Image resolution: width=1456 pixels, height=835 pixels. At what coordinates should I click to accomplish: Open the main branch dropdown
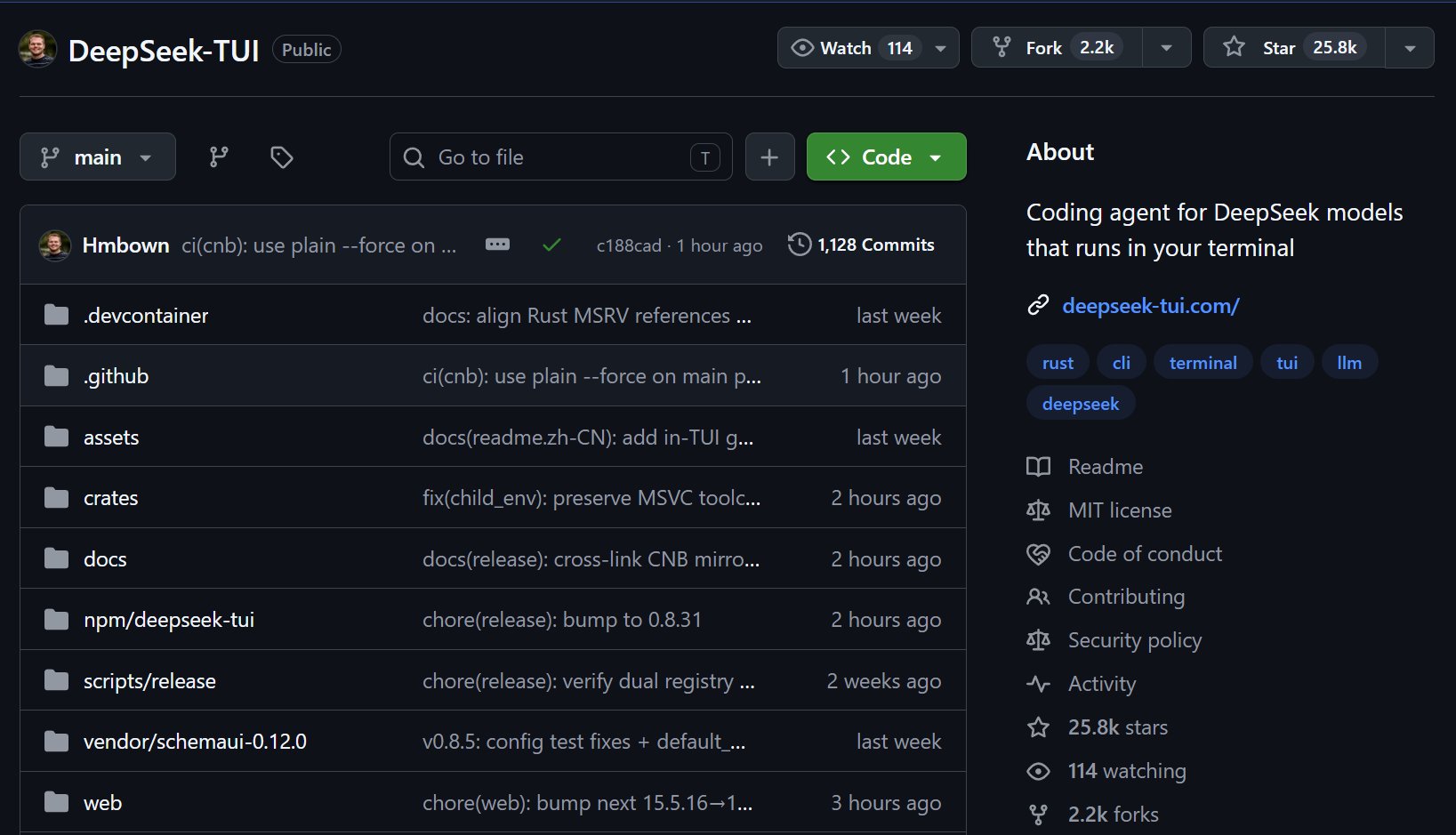click(98, 157)
